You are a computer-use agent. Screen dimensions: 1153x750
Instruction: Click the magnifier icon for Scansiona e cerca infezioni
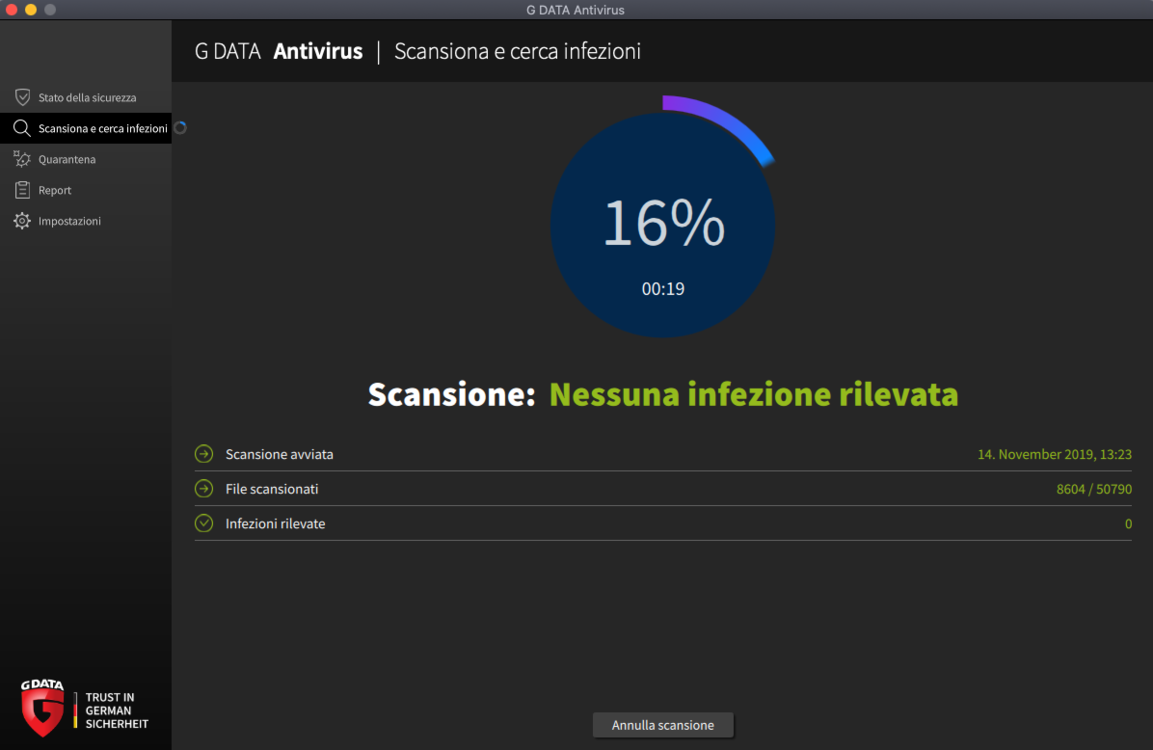[22, 128]
